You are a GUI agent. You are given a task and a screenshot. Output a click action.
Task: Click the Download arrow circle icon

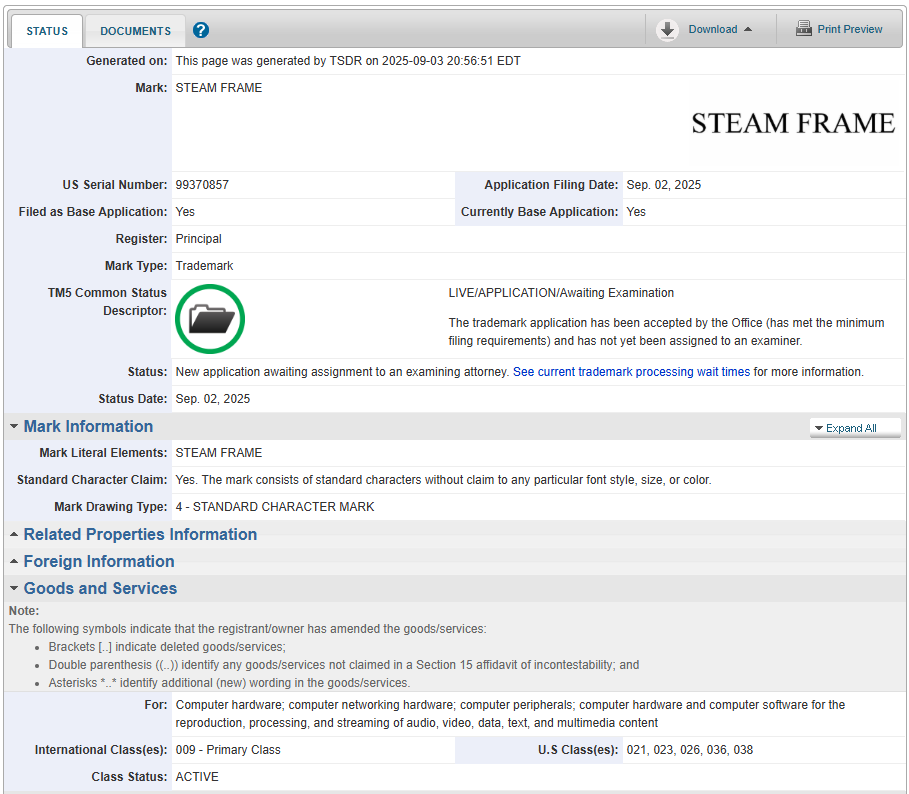(x=667, y=30)
